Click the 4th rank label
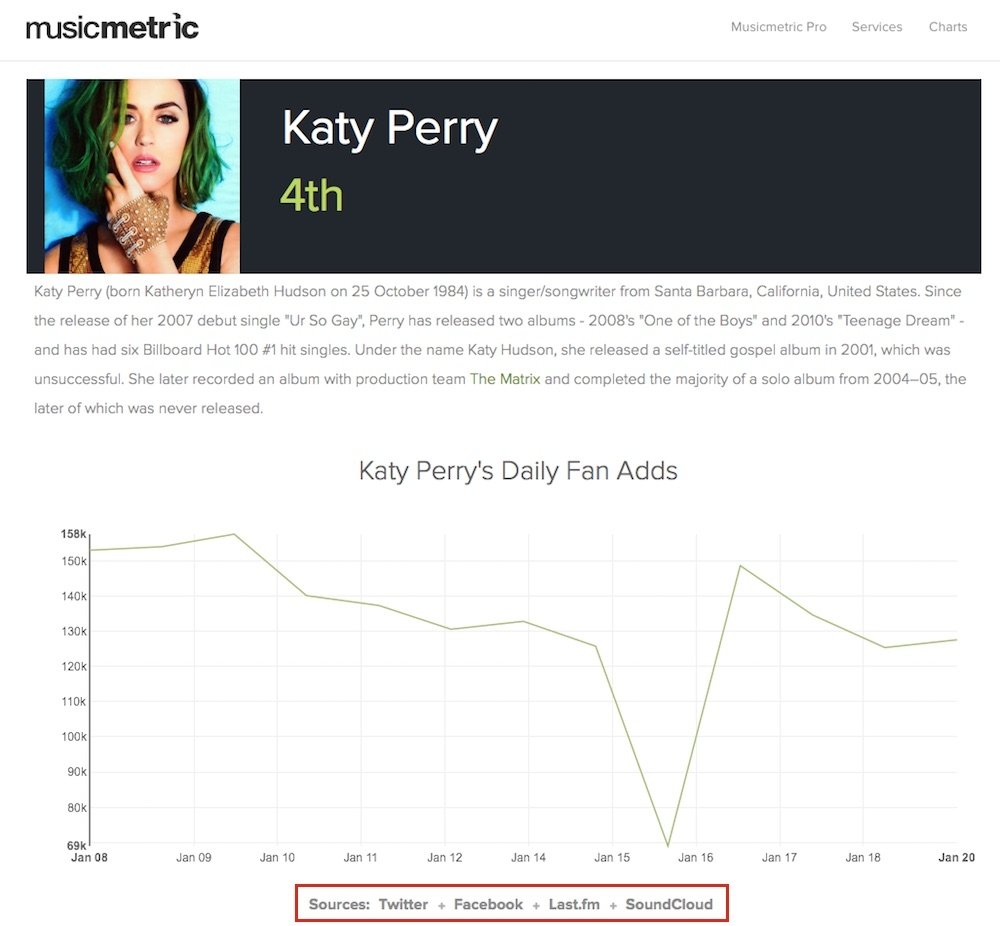Viewport: 1000px width, 926px height. [311, 195]
